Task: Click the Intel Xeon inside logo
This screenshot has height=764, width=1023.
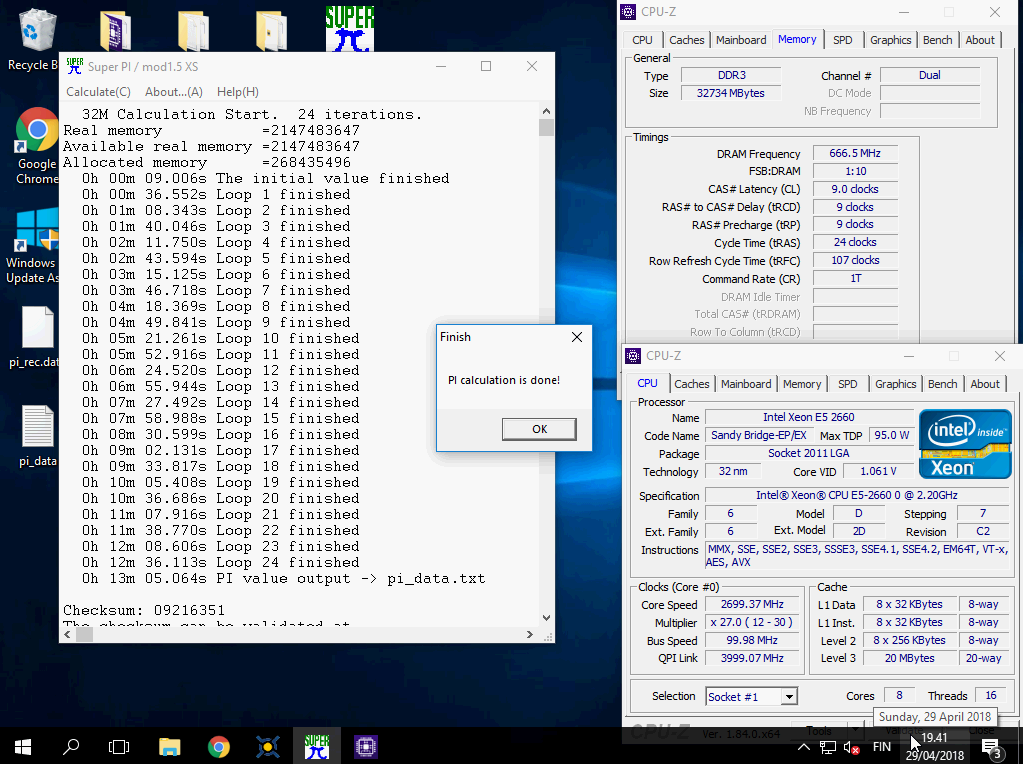Action: [965, 444]
